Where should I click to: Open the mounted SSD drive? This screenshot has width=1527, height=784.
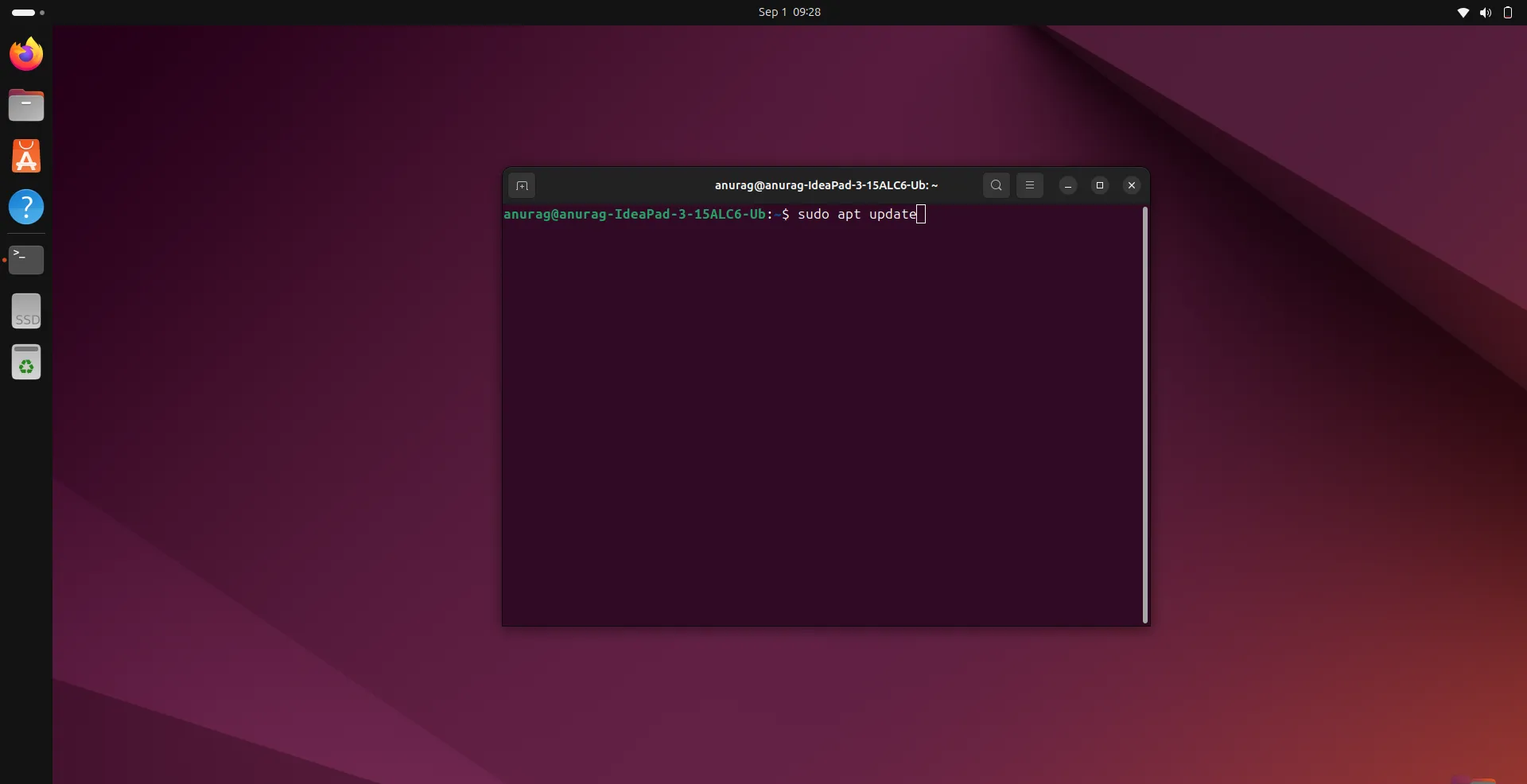[x=26, y=310]
